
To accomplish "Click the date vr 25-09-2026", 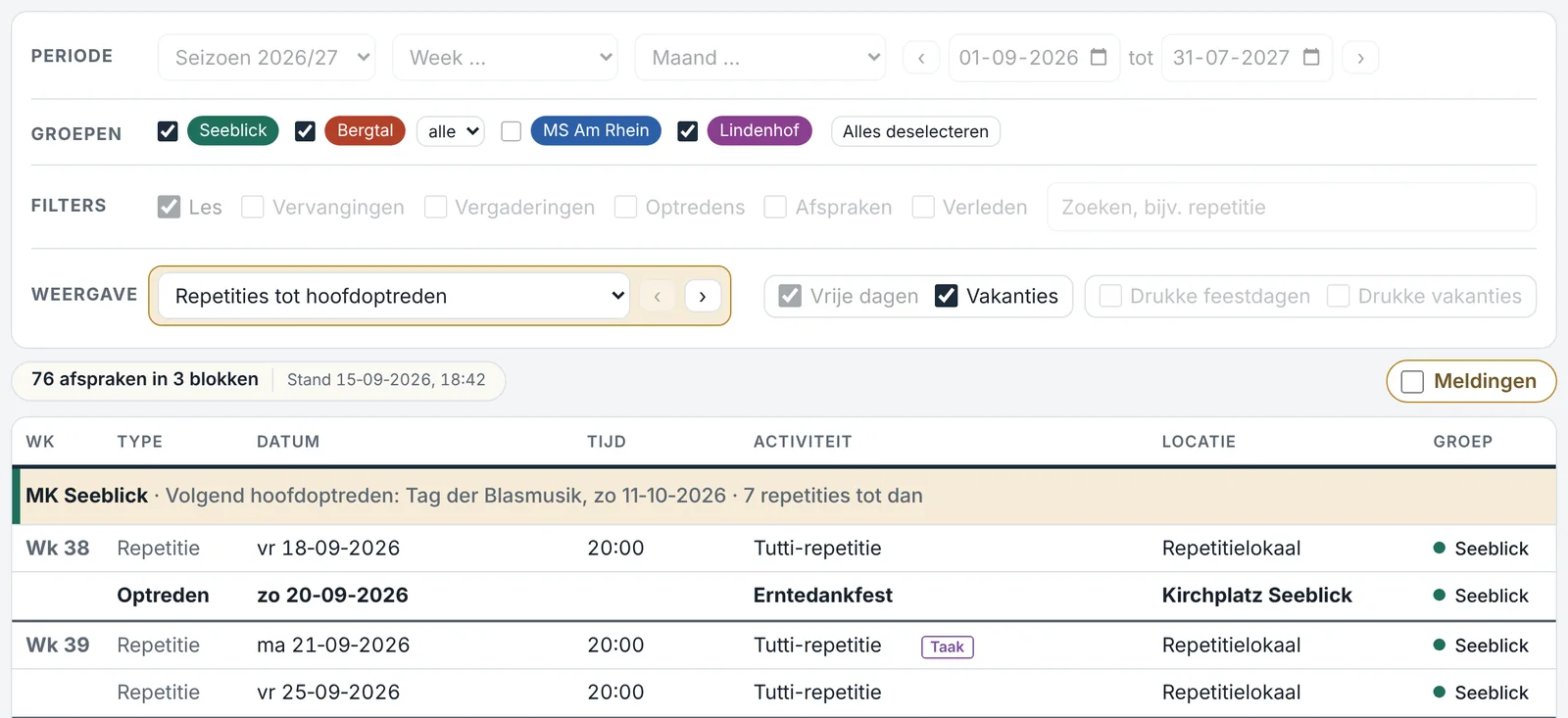I will coord(328,693).
